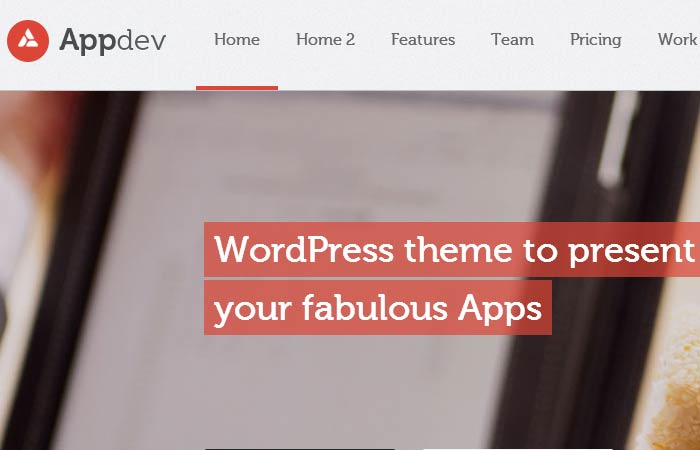Click the Appdev site name text

[x=112, y=41]
